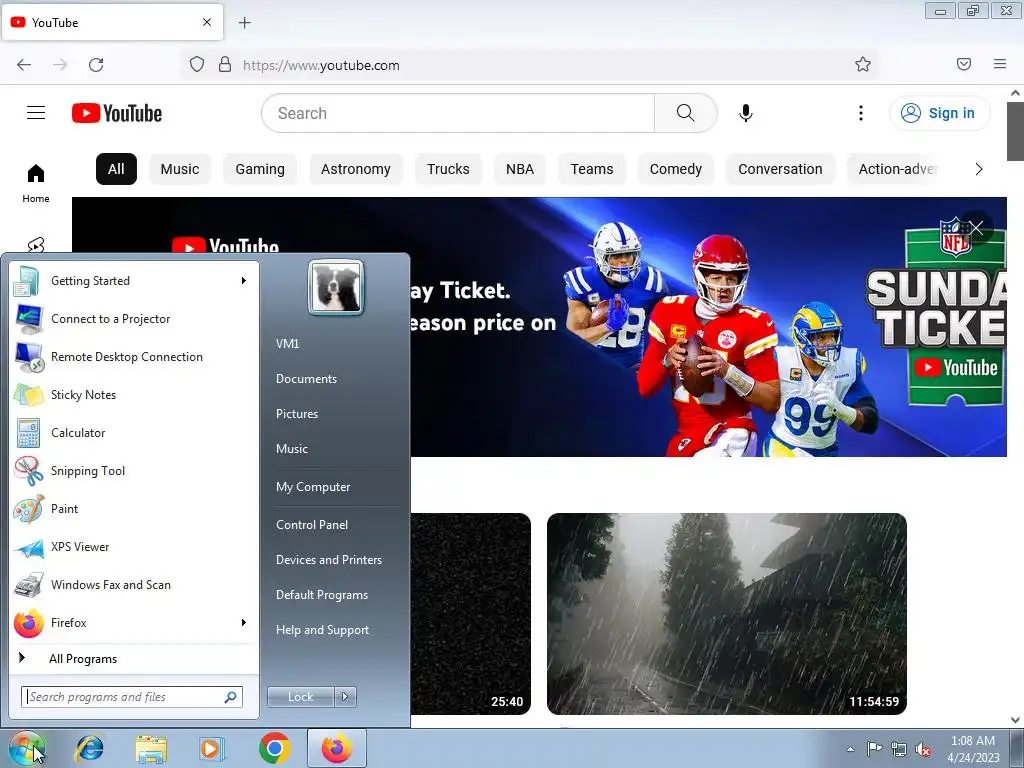
Task: Open Windows Media Player from the taskbar
Action: click(x=212, y=748)
